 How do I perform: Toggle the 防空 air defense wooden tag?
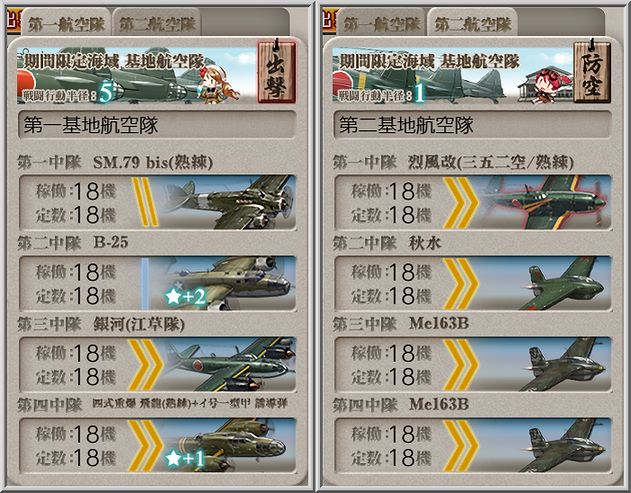[592, 72]
